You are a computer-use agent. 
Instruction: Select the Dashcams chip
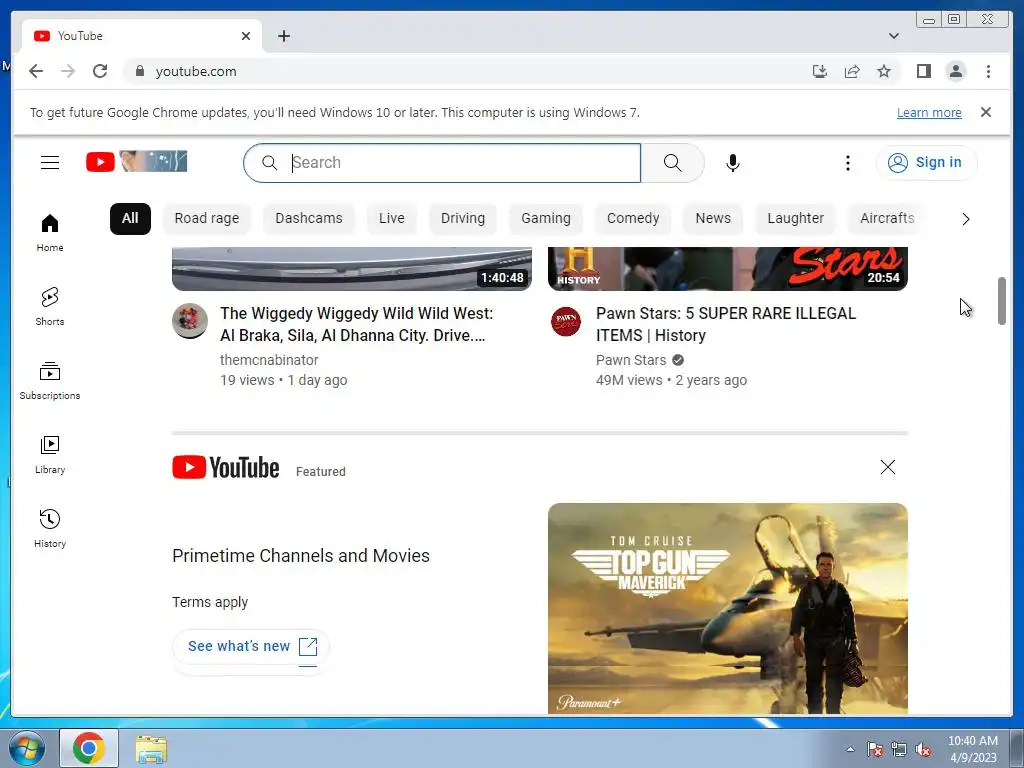tap(308, 218)
